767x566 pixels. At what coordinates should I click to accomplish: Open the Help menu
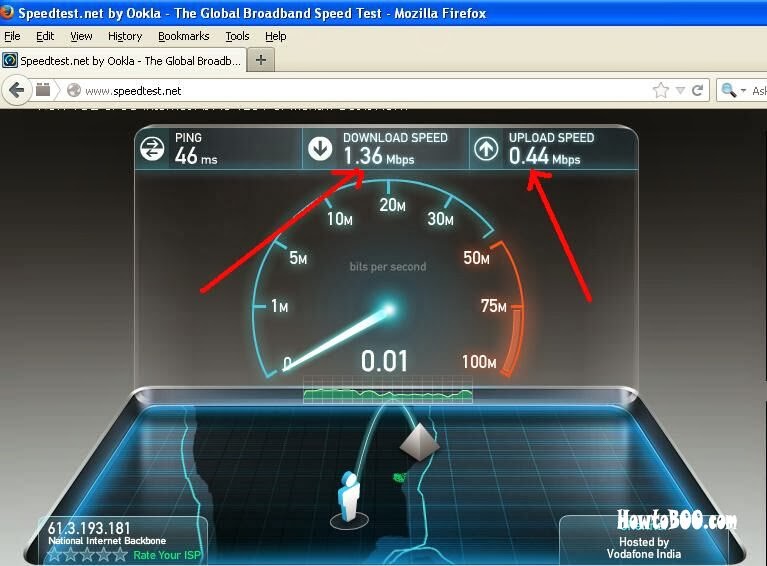(x=276, y=36)
